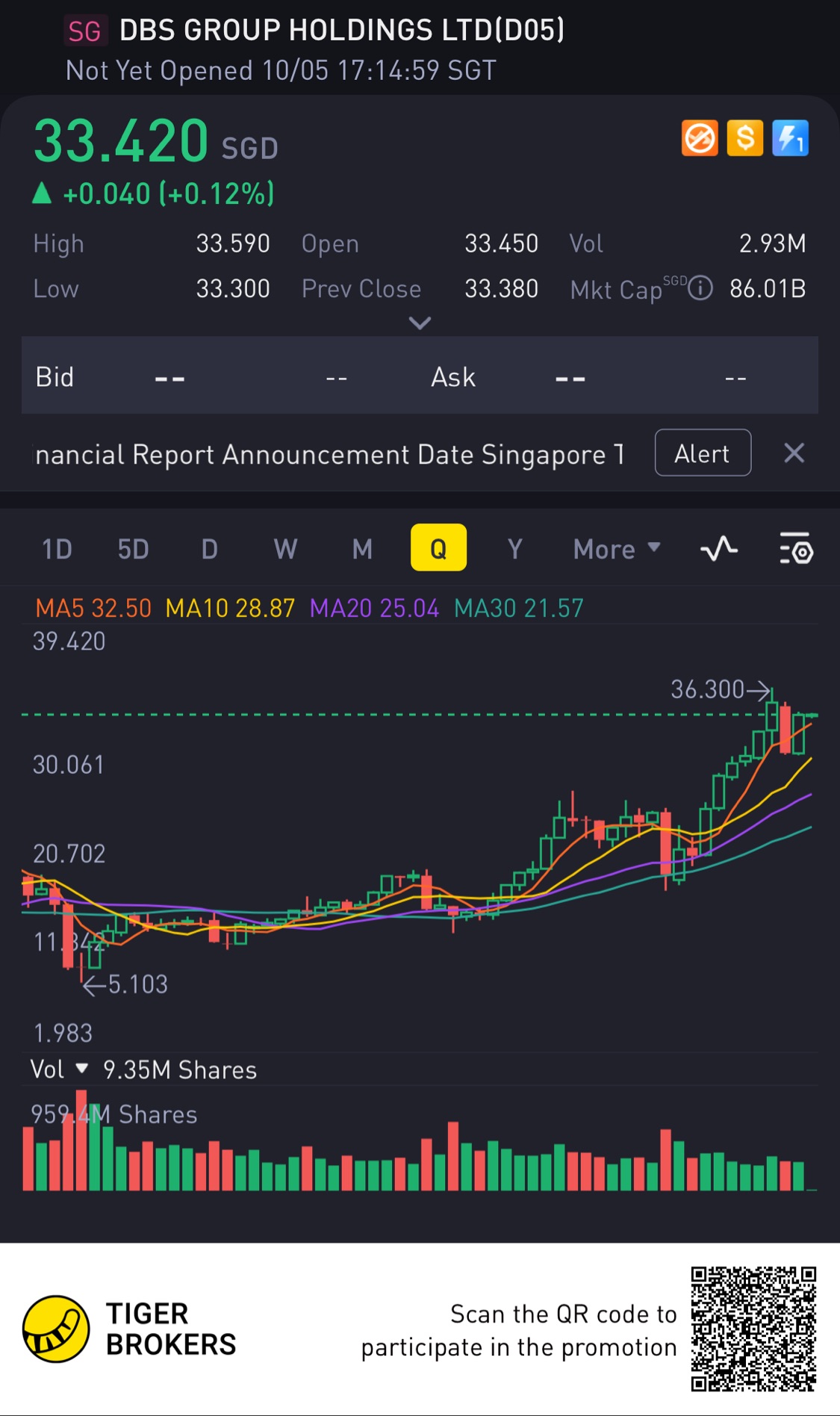Select the W weekly chart tab
Image resolution: width=840 pixels, height=1416 pixels.
click(286, 549)
